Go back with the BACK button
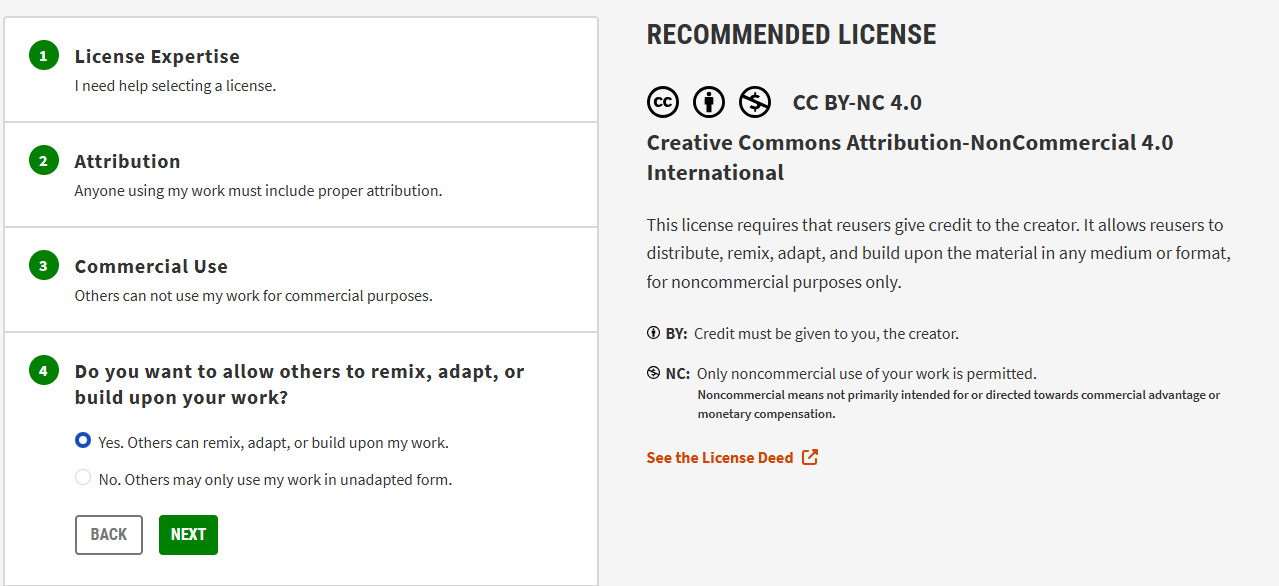Viewport: 1279px width, 586px height. point(109,535)
